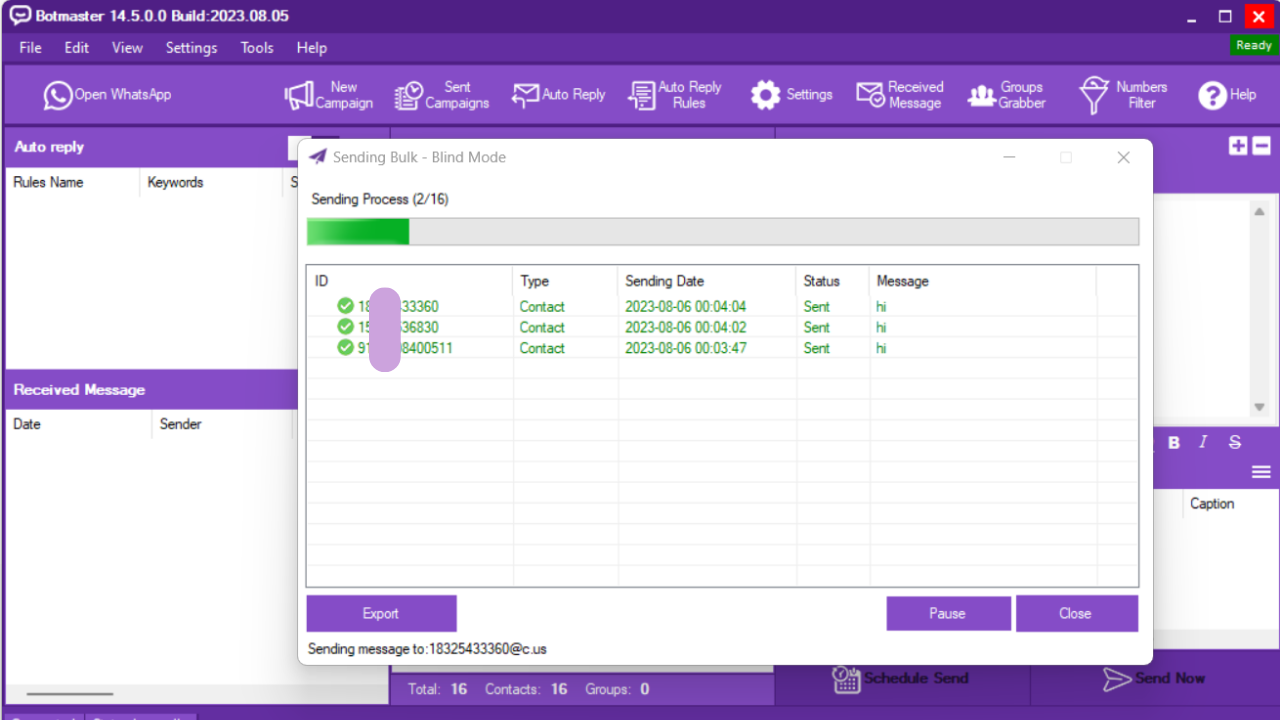The height and width of the screenshot is (720, 1280).
Task: Pause the bulk sending process
Action: (x=948, y=614)
